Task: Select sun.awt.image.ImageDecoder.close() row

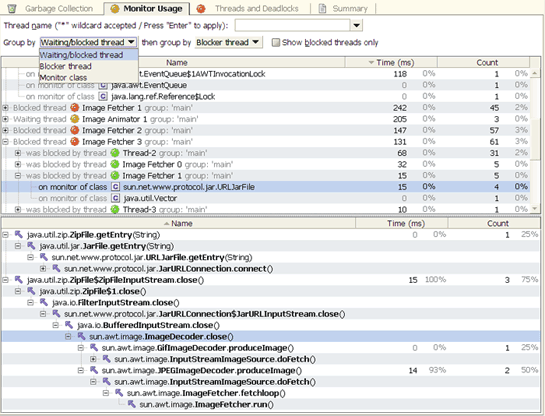Action: click(271, 336)
